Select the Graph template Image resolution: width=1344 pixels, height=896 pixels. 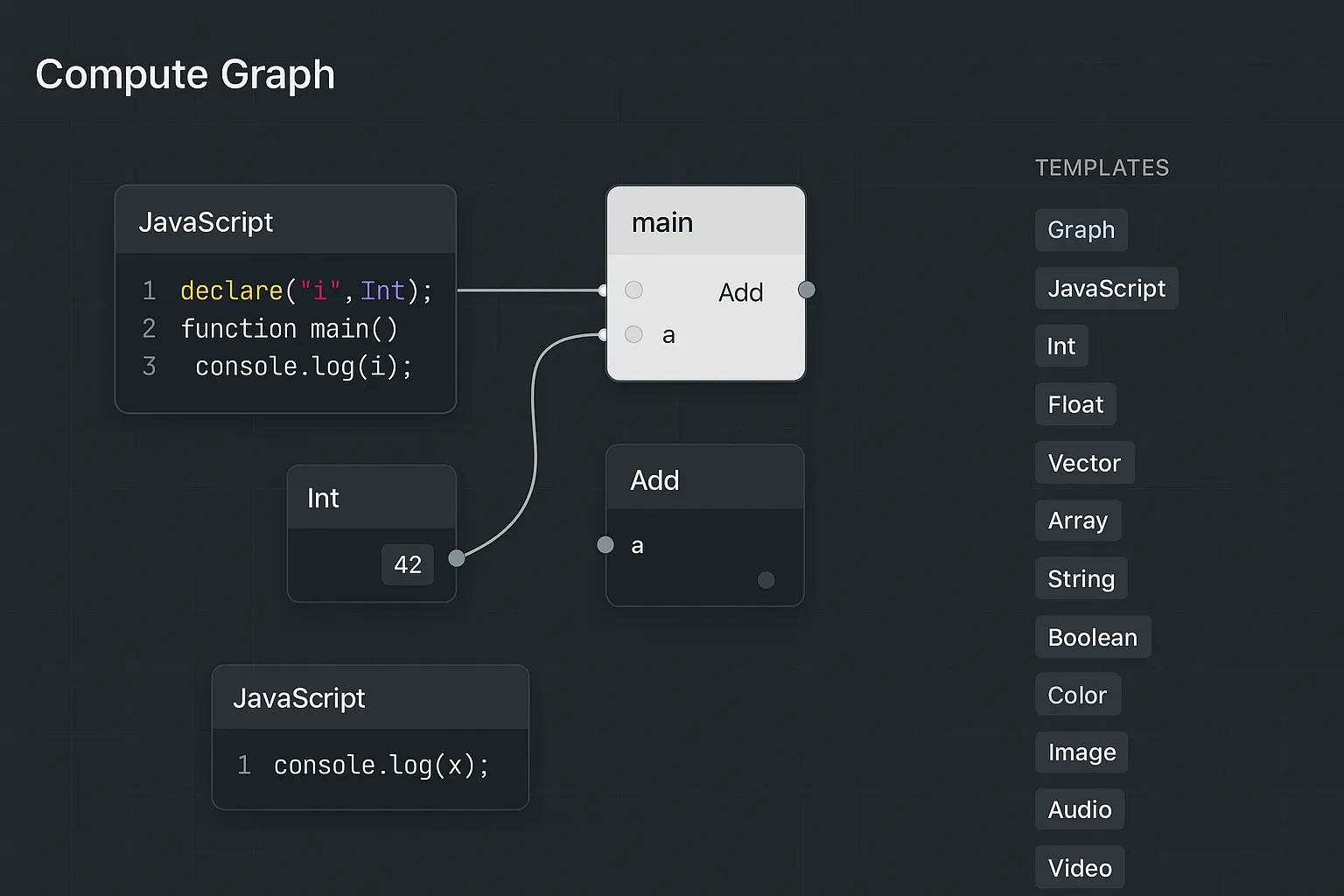tap(1081, 230)
